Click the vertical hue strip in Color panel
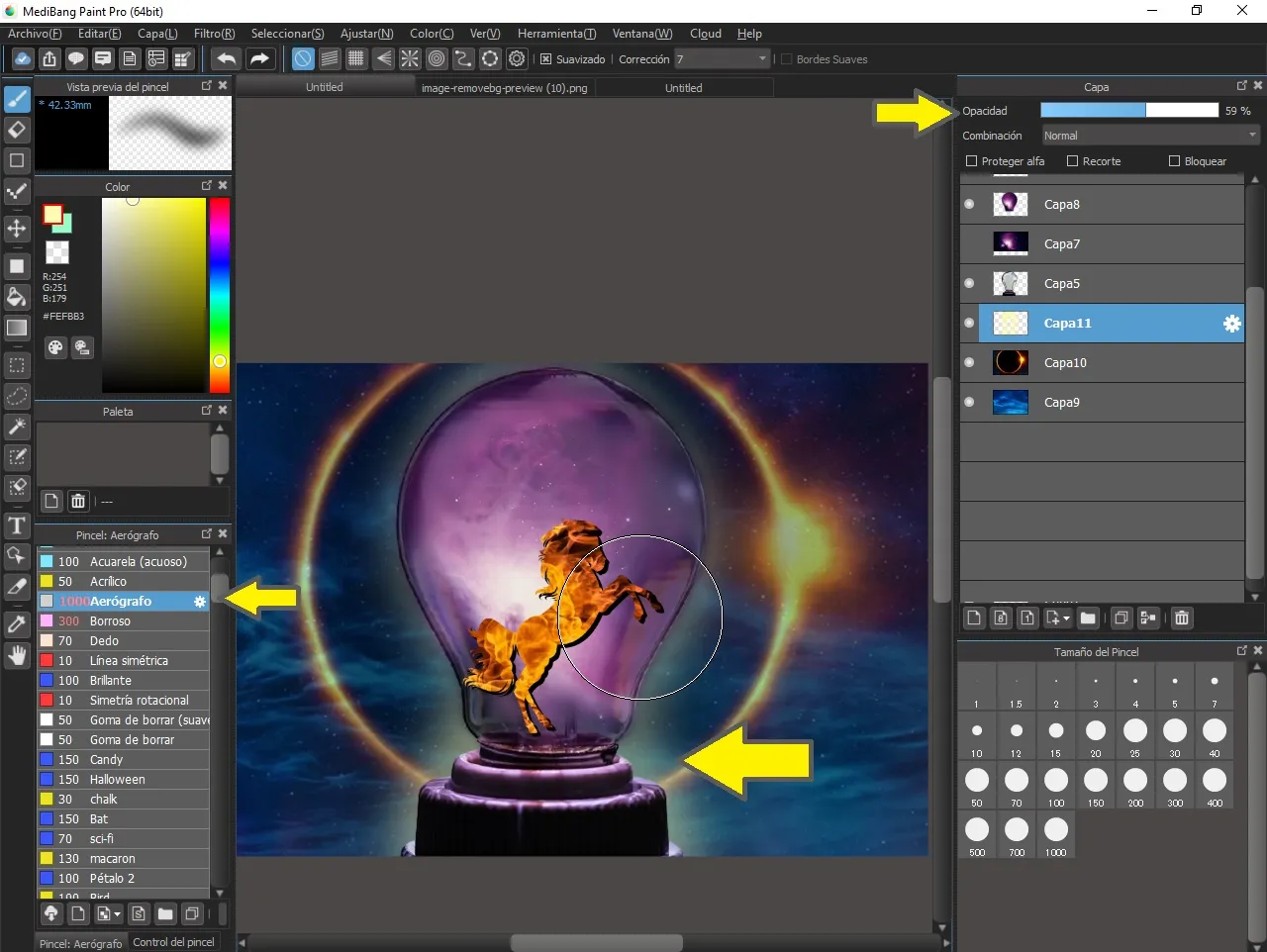This screenshot has width=1267, height=952. [x=220, y=295]
